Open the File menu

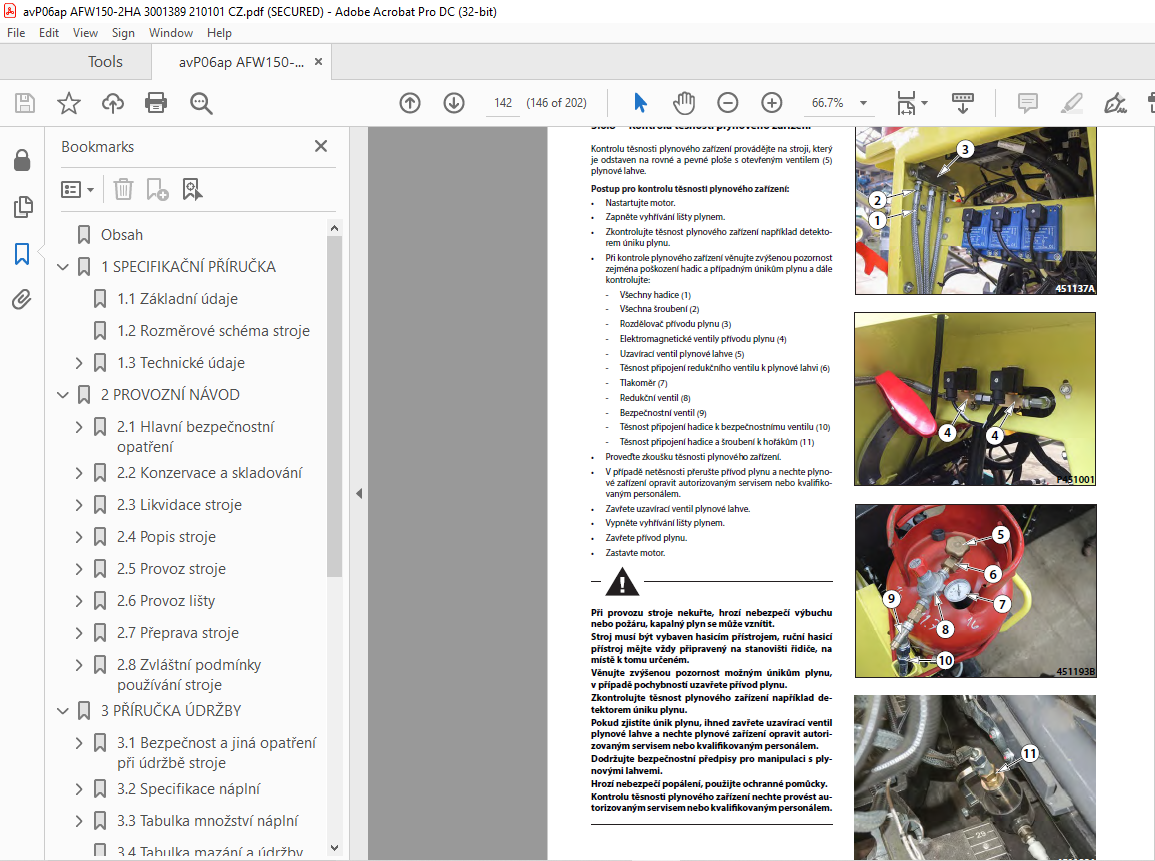(x=15, y=32)
